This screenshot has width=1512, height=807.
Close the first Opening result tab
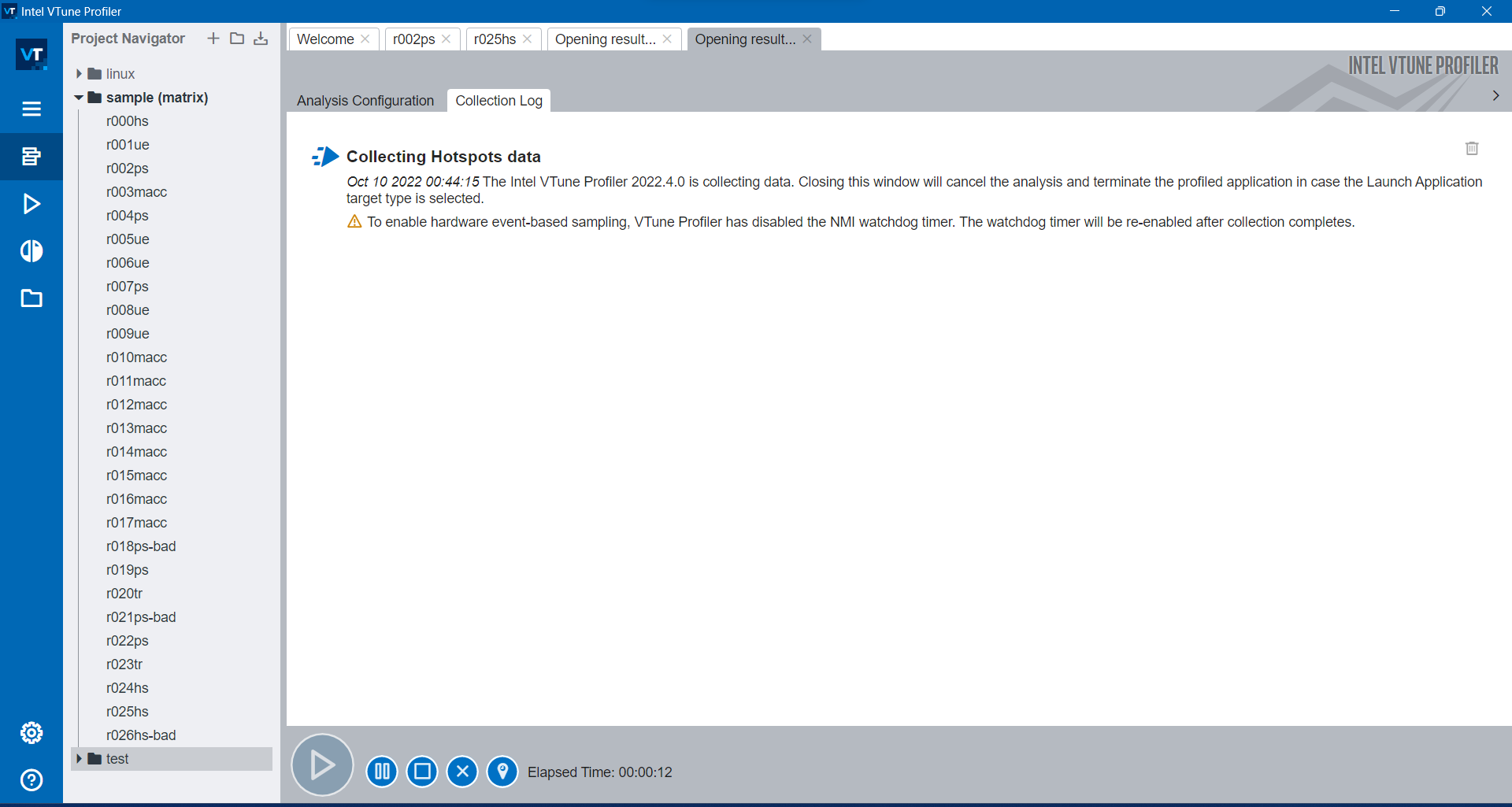(667, 39)
